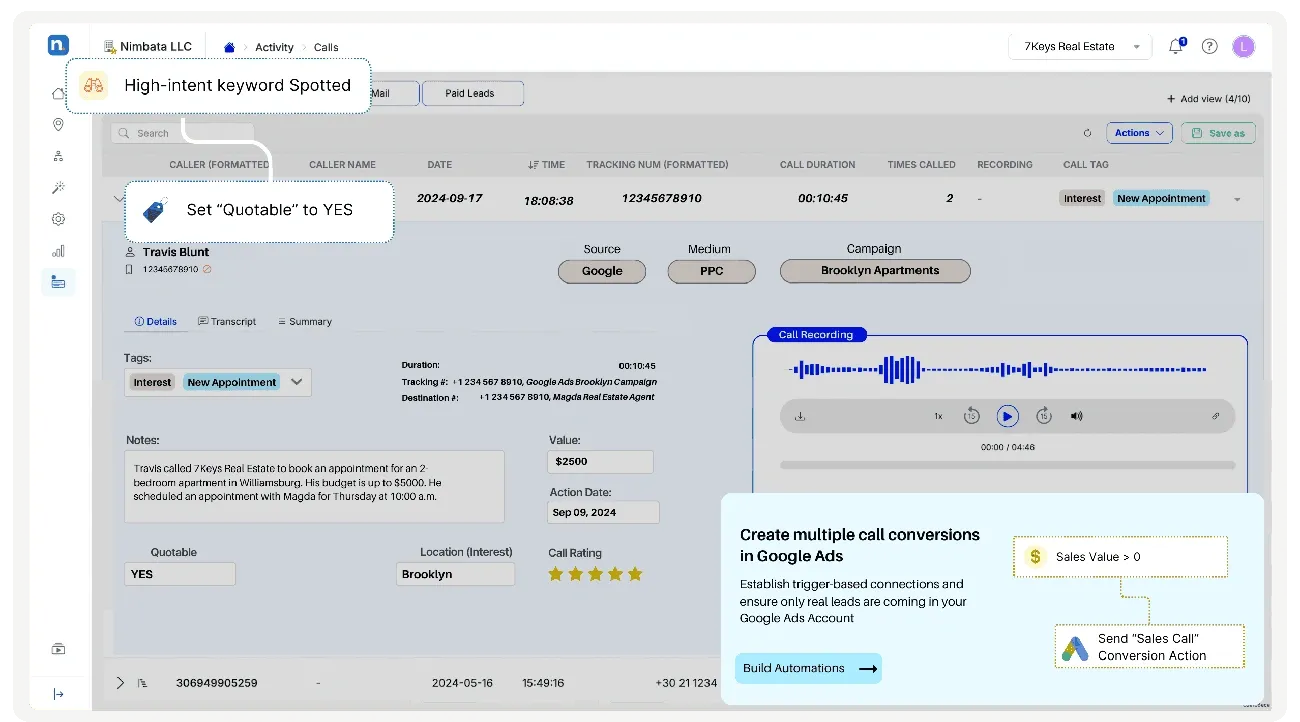Open the user avatar labeled L
Screen dimensions: 1300x722
[1243, 46]
